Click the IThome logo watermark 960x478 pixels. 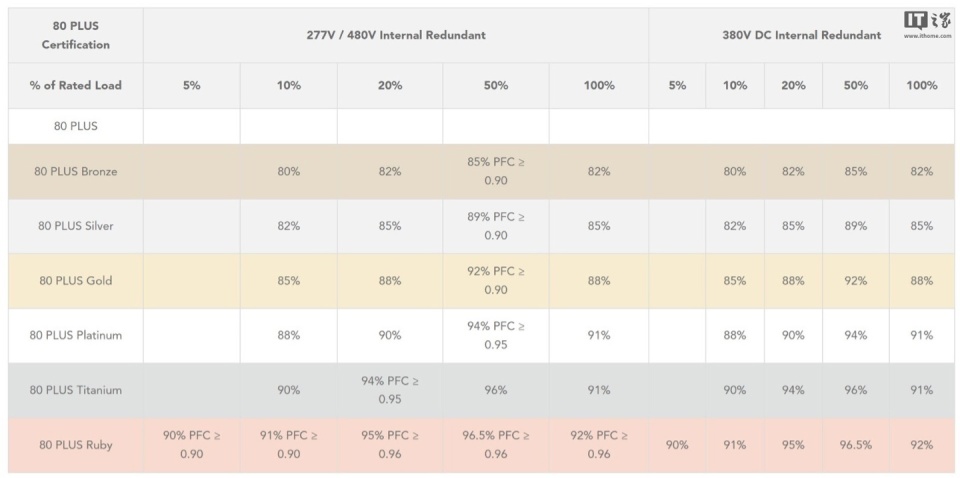click(x=927, y=21)
